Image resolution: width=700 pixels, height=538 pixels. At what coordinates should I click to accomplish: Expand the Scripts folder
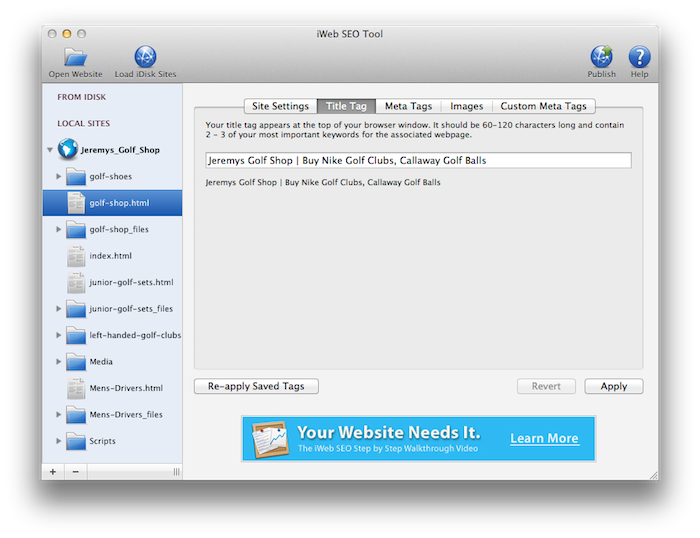(x=58, y=441)
